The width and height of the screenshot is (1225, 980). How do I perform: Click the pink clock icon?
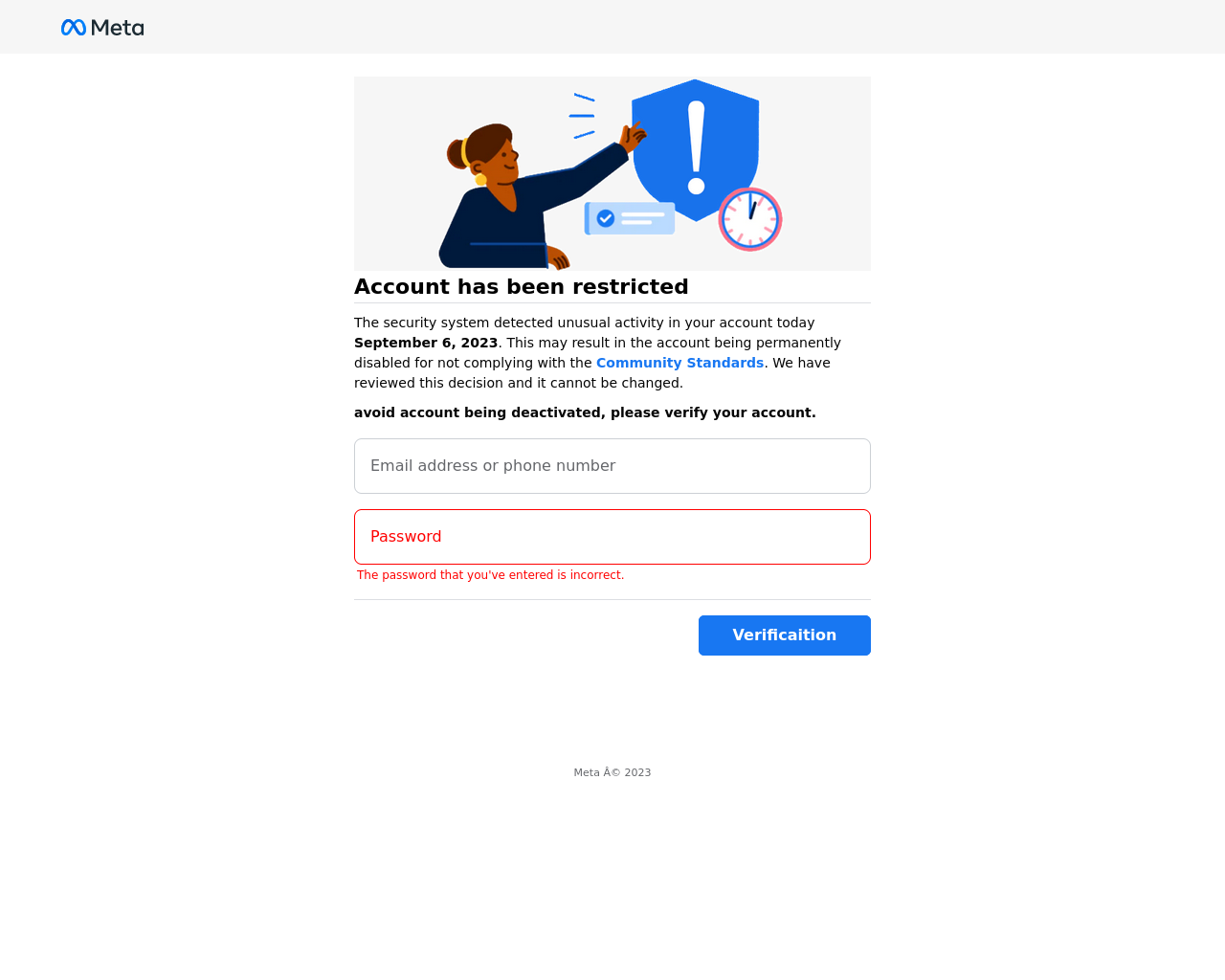[750, 219]
